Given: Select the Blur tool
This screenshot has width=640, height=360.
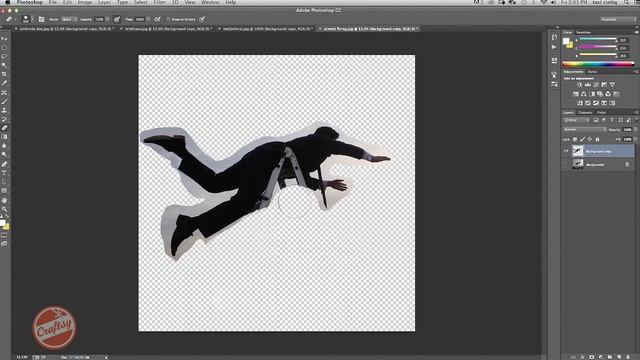Looking at the screenshot, I should [x=4, y=146].
